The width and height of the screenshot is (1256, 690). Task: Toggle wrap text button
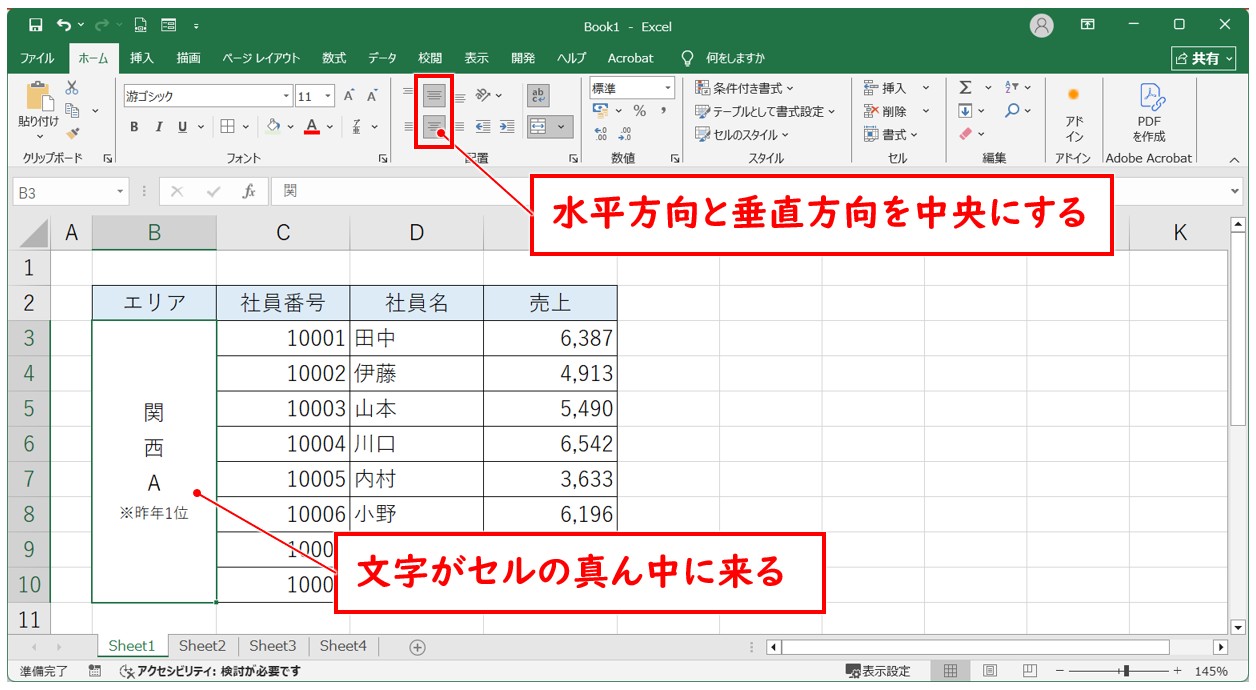(539, 96)
